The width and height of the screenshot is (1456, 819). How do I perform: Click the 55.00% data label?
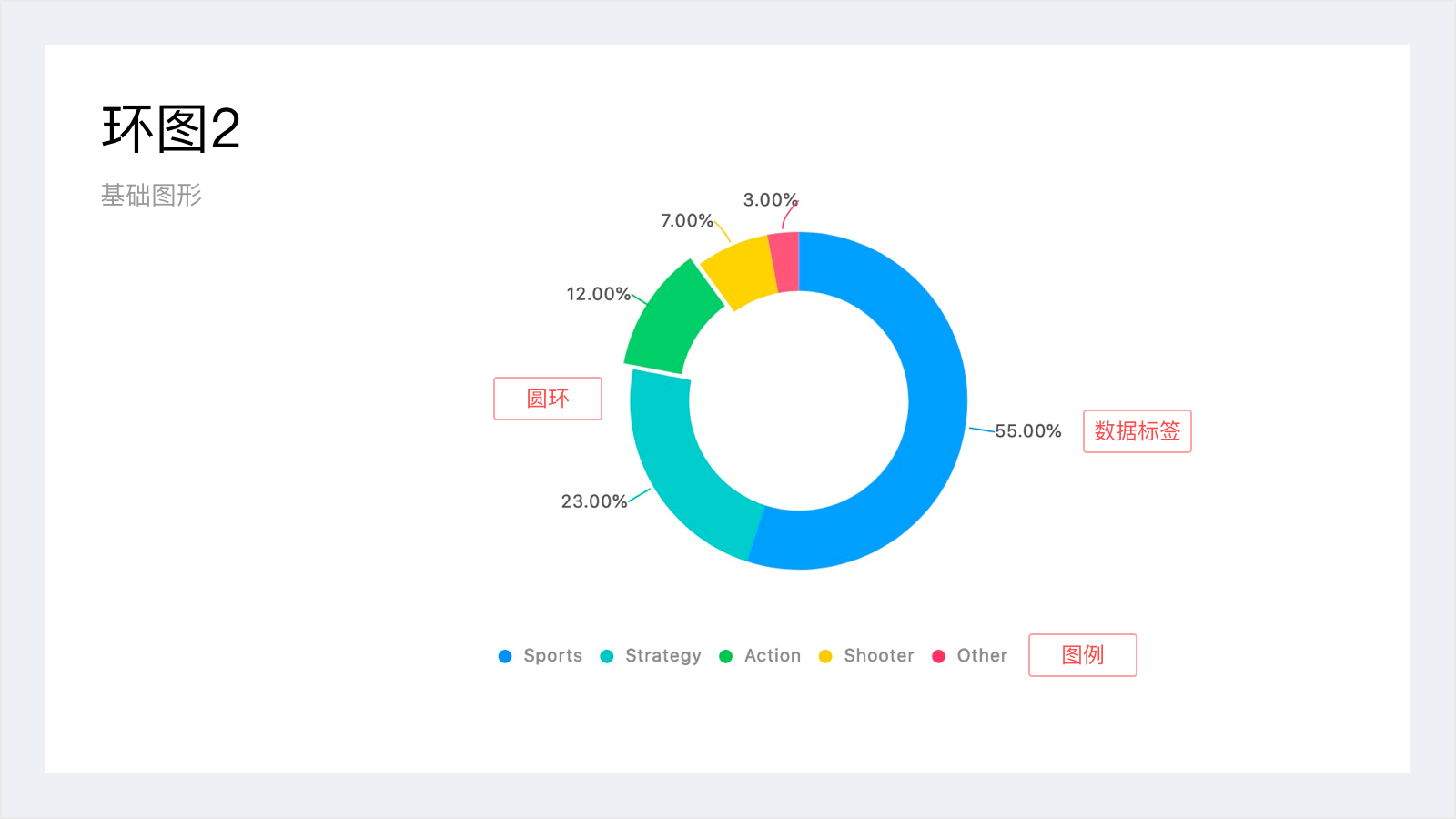point(1027,431)
